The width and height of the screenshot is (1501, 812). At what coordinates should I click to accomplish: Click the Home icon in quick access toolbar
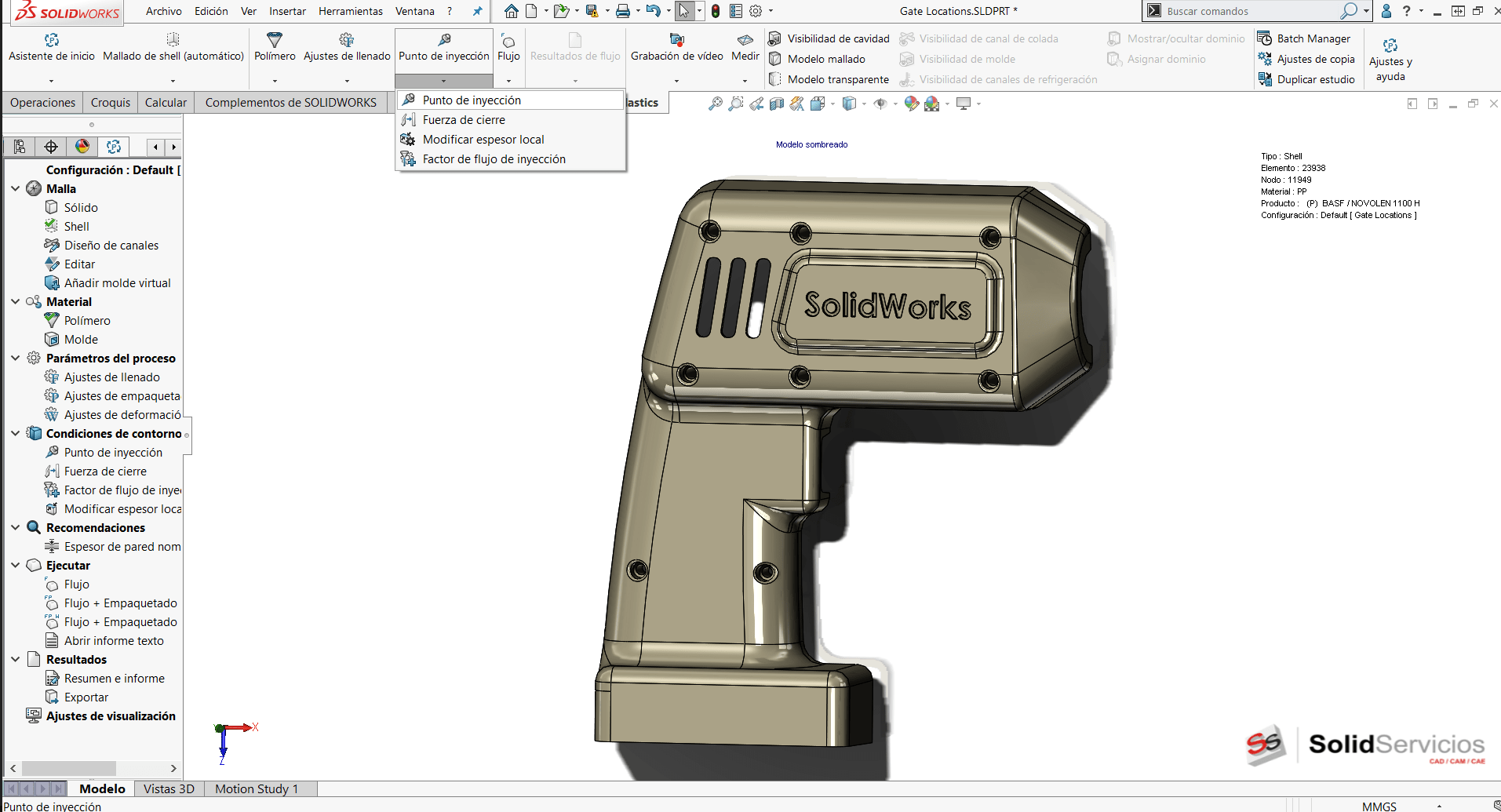coord(511,11)
